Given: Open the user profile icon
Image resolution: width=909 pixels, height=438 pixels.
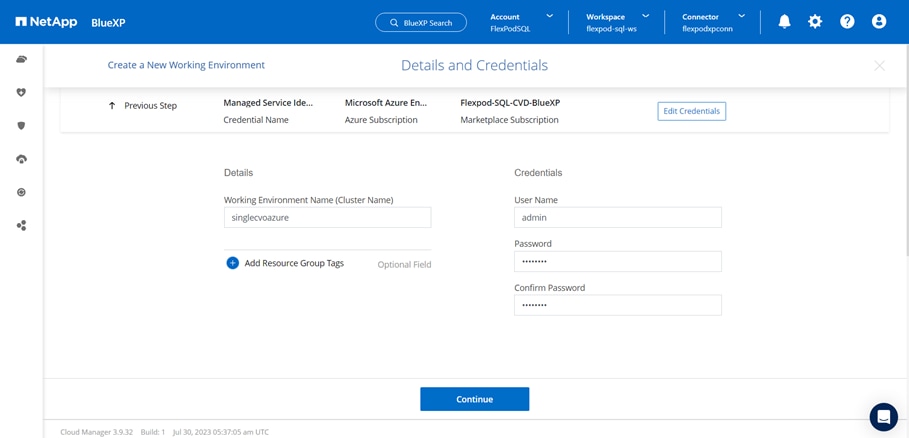Looking at the screenshot, I should pyautogui.click(x=879, y=22).
